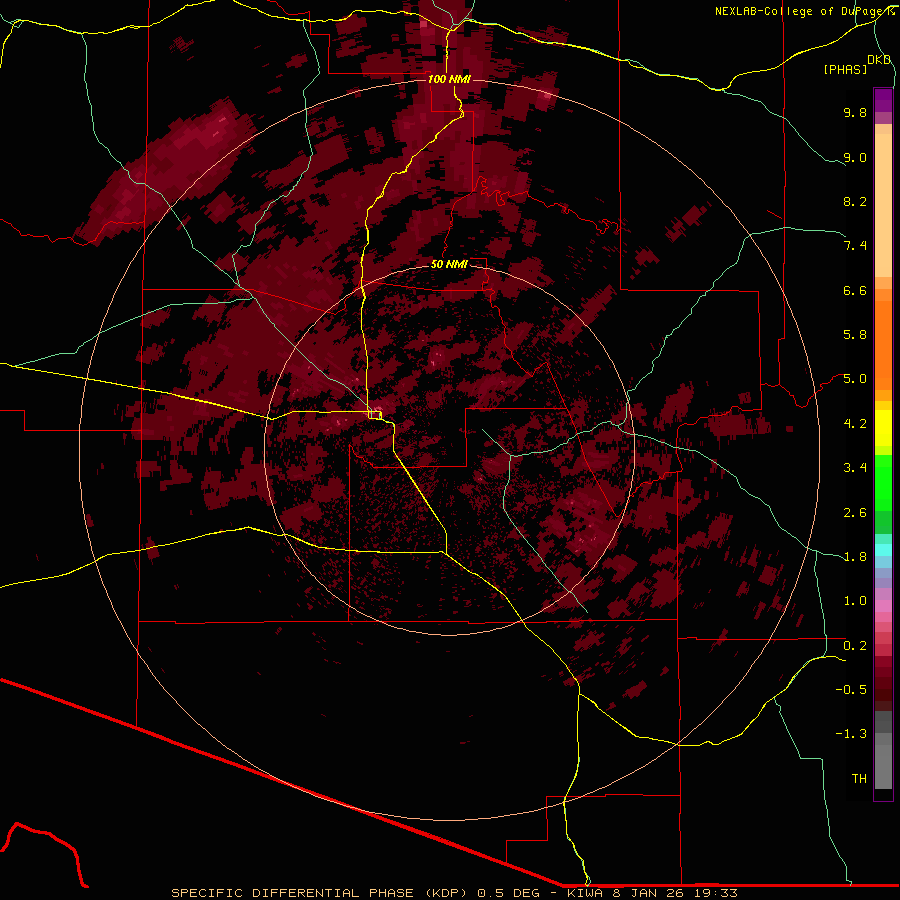Click the 0.2 value on the color scale
900x900 pixels.
pyautogui.click(x=855, y=645)
